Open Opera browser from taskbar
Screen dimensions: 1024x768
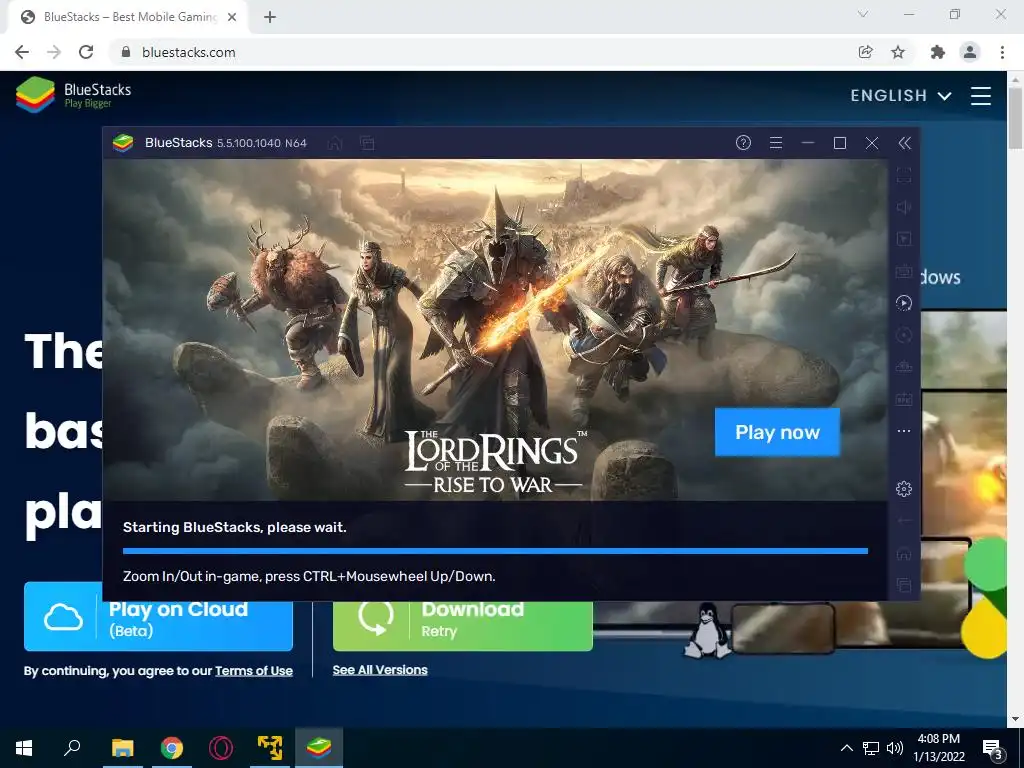pos(221,748)
